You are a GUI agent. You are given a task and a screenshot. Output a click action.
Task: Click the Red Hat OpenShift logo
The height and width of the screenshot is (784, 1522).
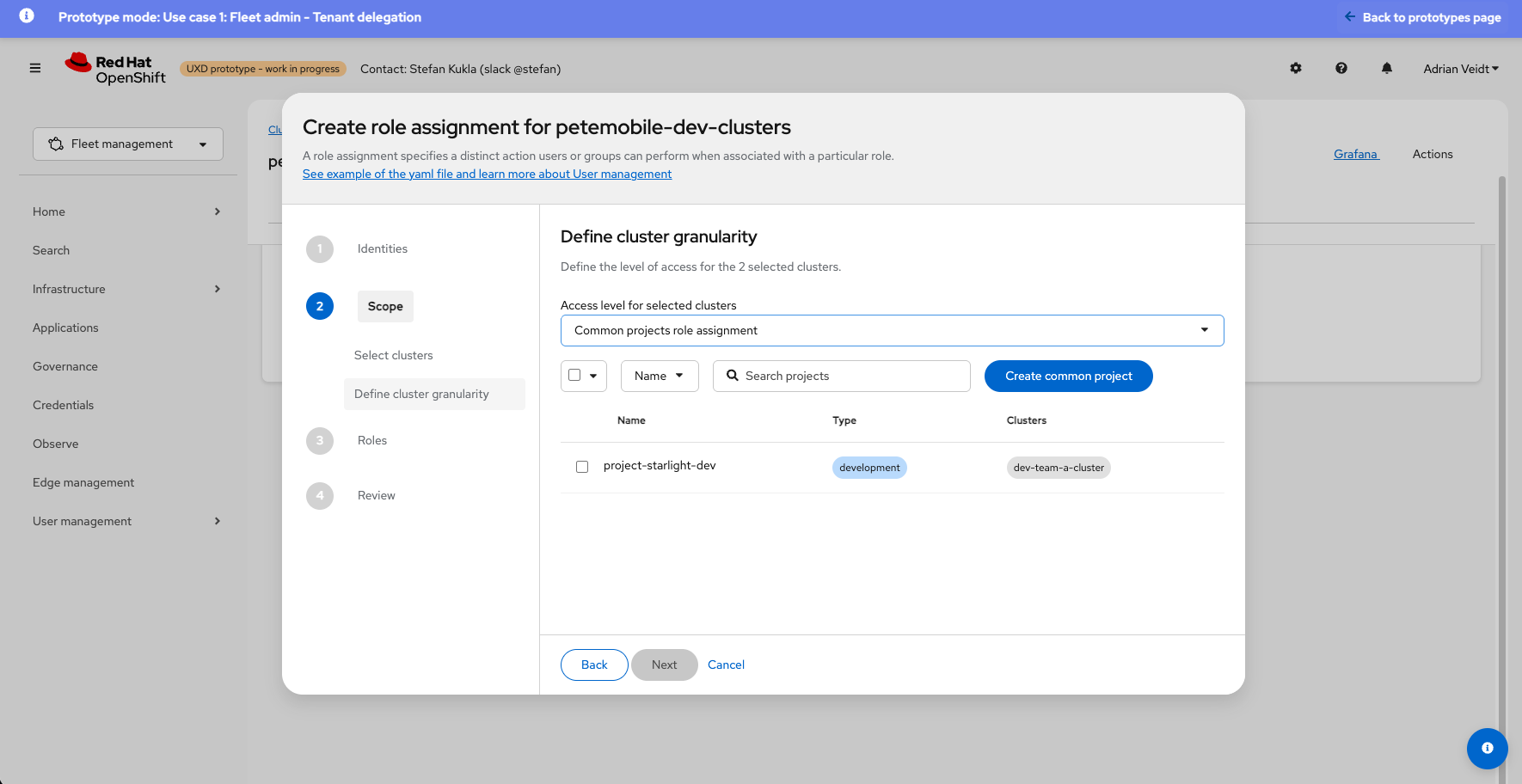(x=116, y=69)
